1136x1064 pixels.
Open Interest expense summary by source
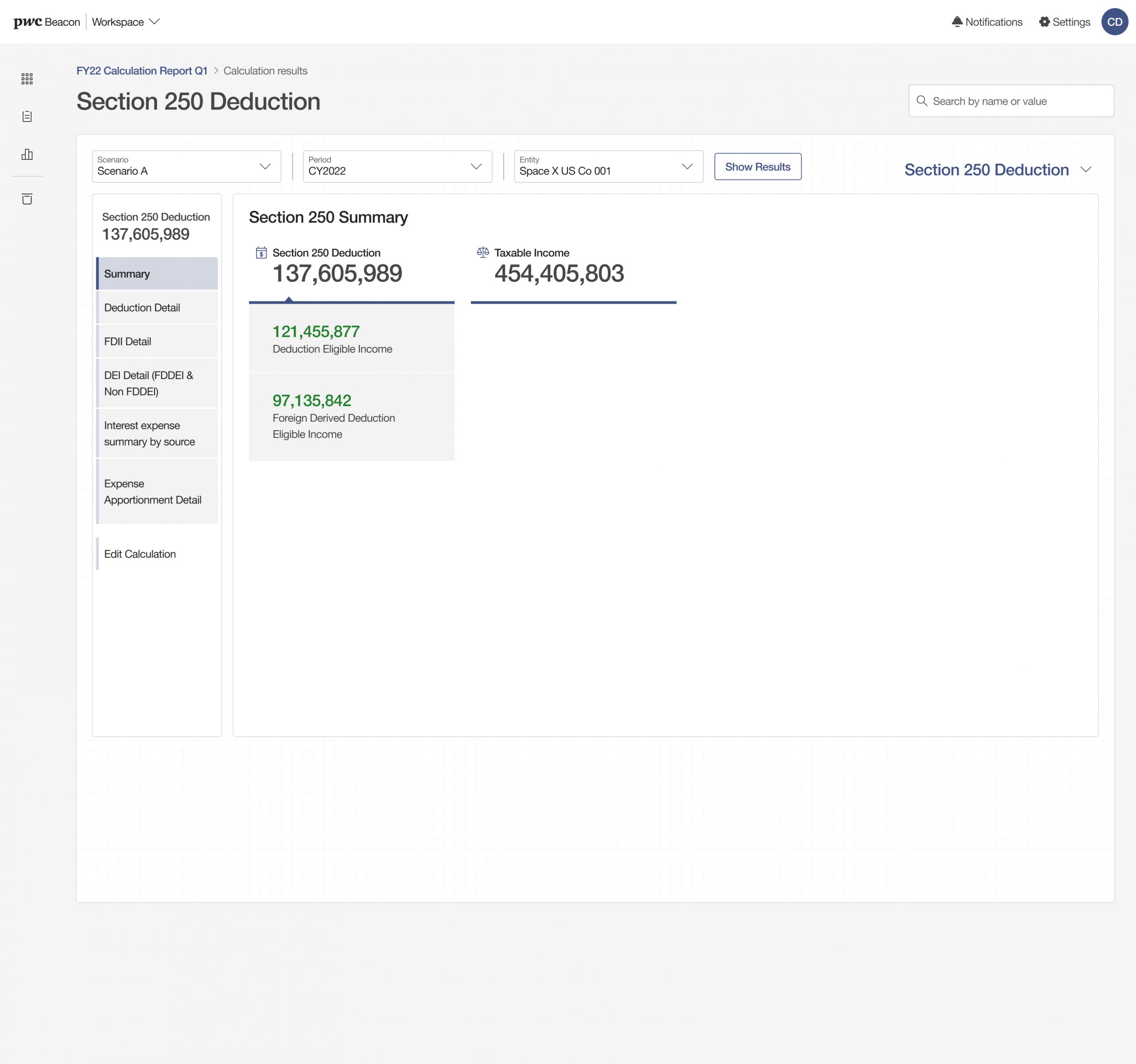coord(157,433)
